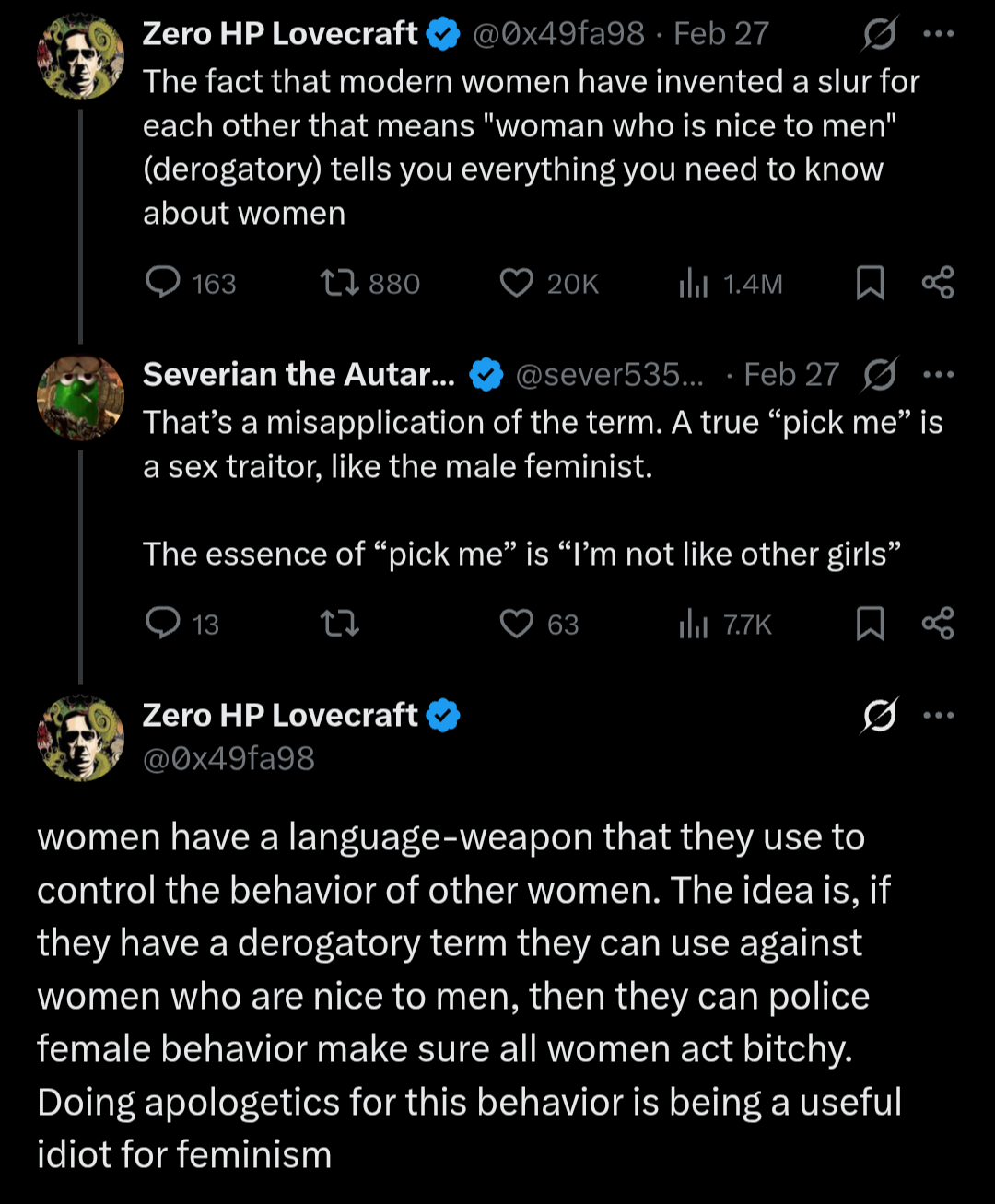Repost Severian the Autarch's reply
The image size is (995, 1204).
(339, 625)
